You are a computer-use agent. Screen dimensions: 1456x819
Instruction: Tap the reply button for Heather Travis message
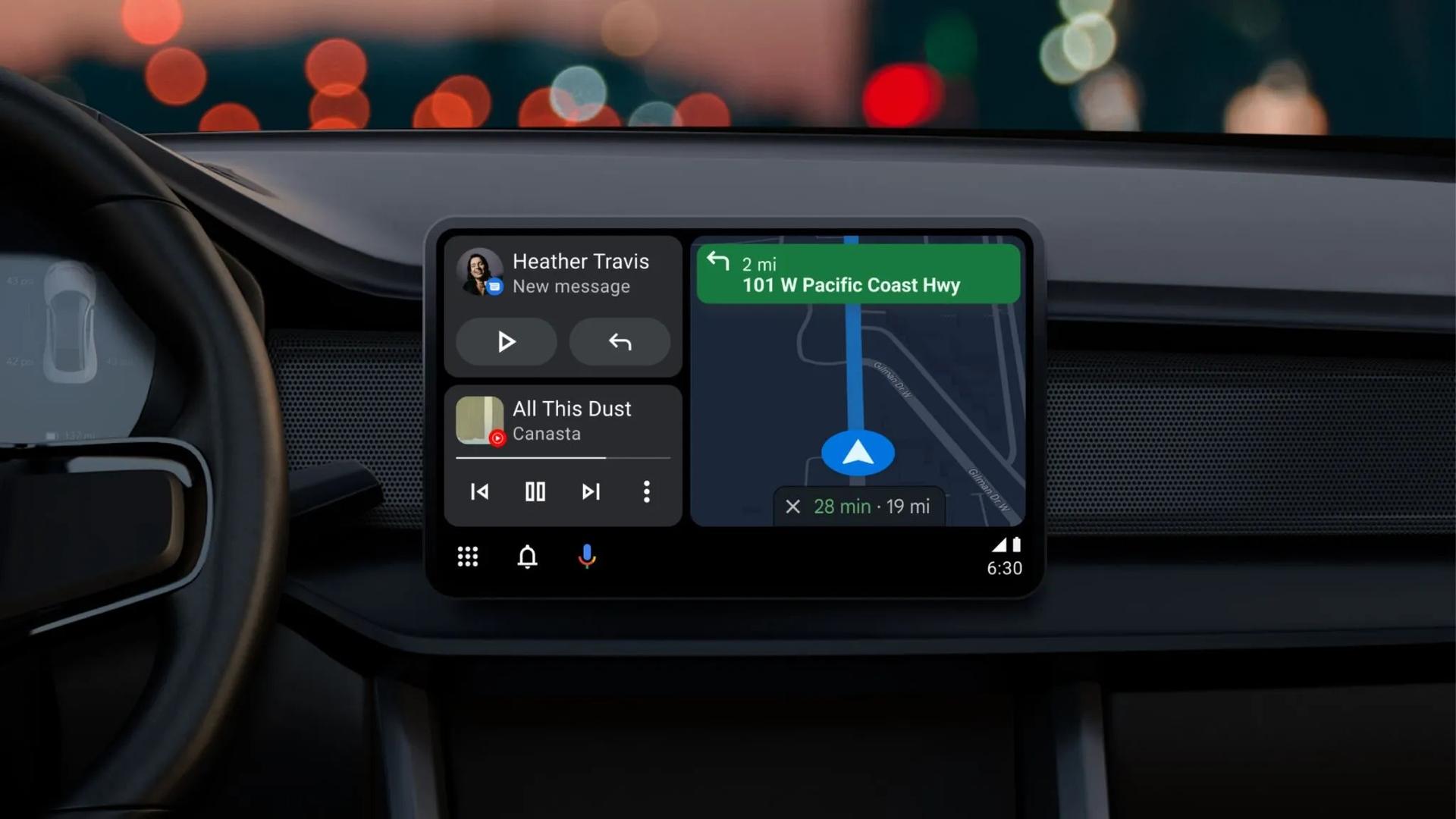(620, 342)
